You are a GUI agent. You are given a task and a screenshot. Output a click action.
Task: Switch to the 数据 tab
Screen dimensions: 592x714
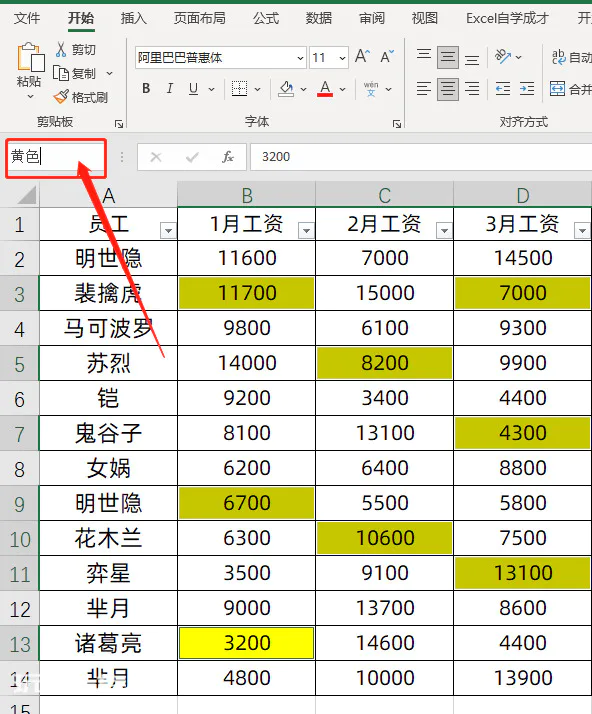pos(318,18)
